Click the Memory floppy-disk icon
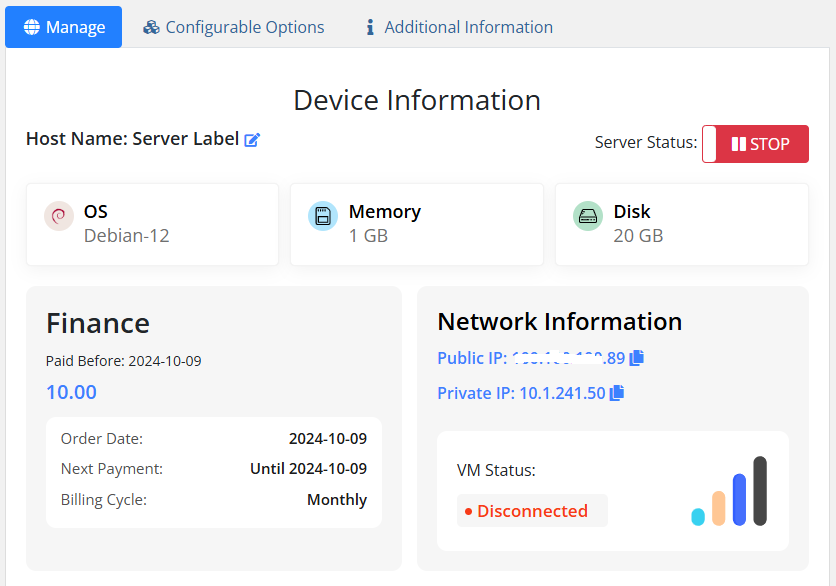The image size is (836, 586). coord(323,216)
